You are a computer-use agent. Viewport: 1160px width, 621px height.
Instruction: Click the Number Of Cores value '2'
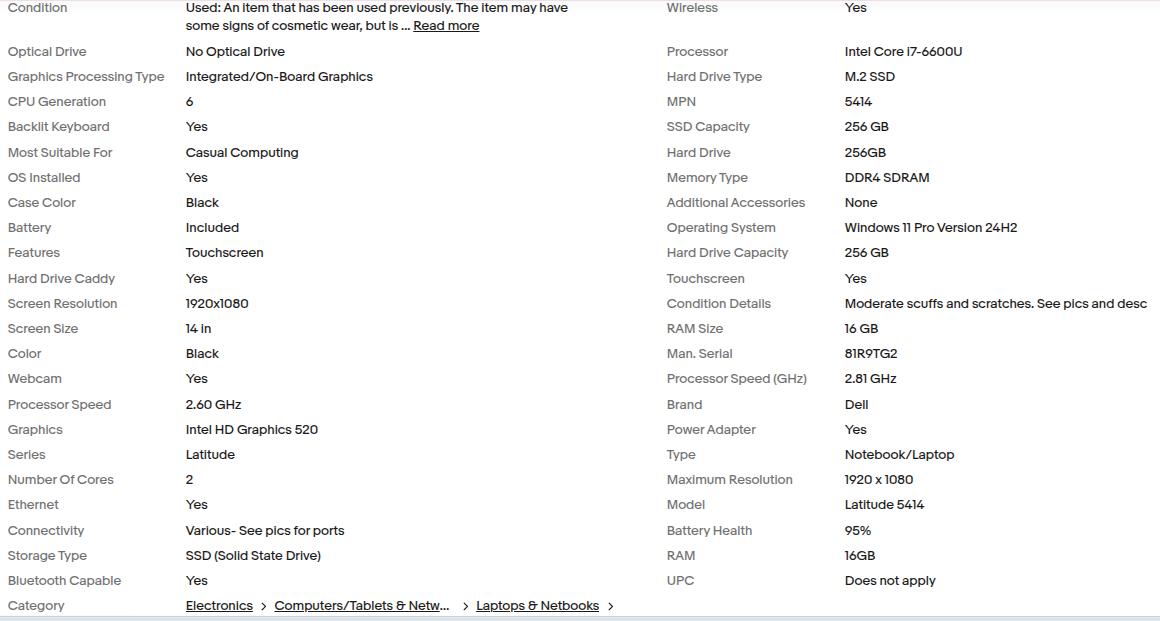point(189,480)
